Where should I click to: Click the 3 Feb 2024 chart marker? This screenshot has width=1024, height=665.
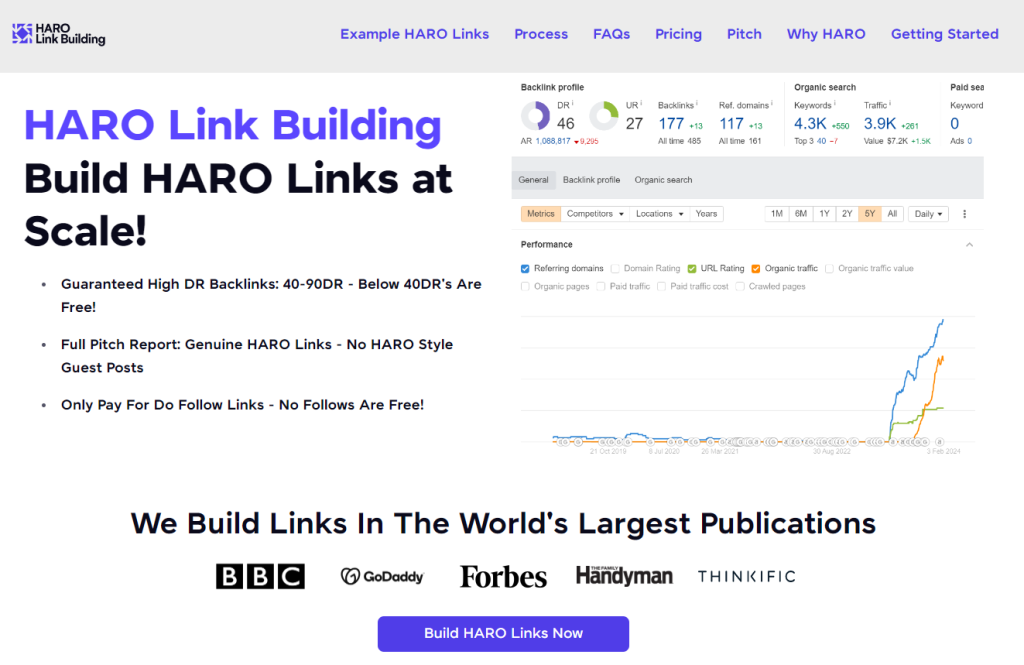tap(939, 441)
